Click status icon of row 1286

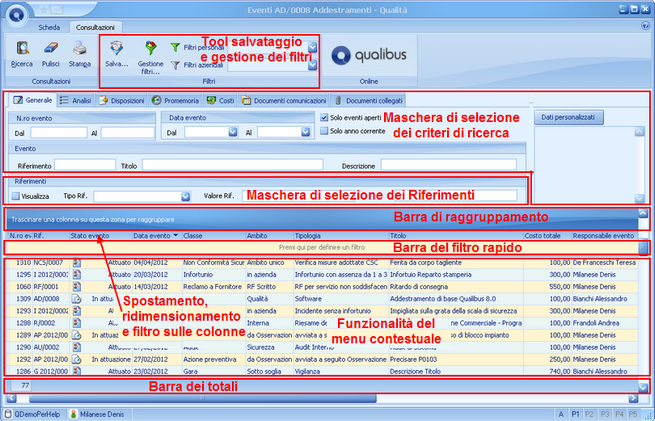pyautogui.click(x=76, y=371)
